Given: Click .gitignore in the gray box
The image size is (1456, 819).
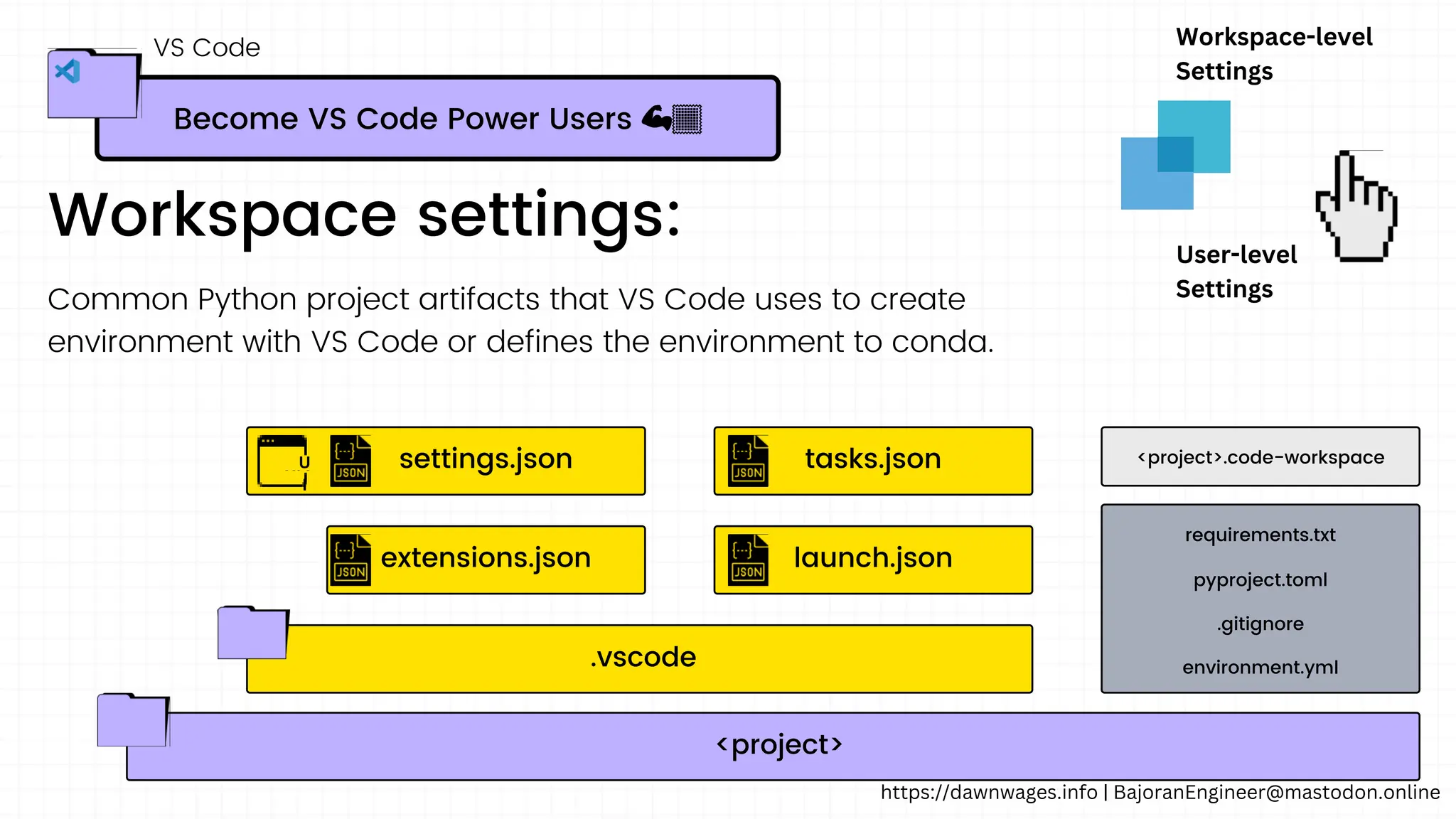Looking at the screenshot, I should pyautogui.click(x=1260, y=623).
